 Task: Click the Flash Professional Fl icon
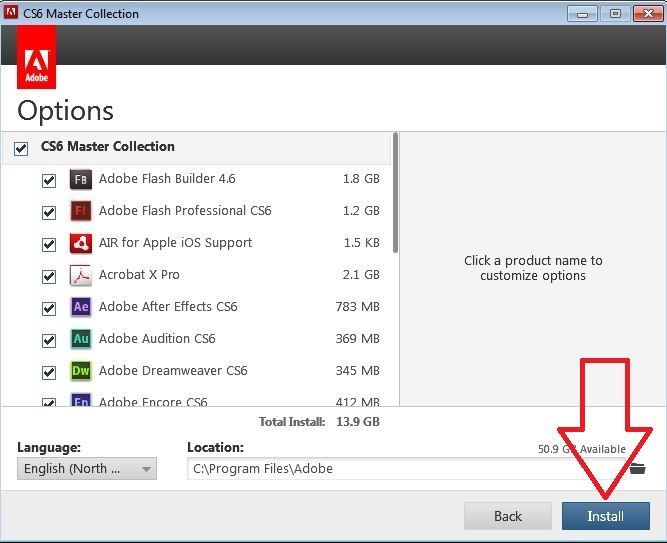tap(80, 211)
